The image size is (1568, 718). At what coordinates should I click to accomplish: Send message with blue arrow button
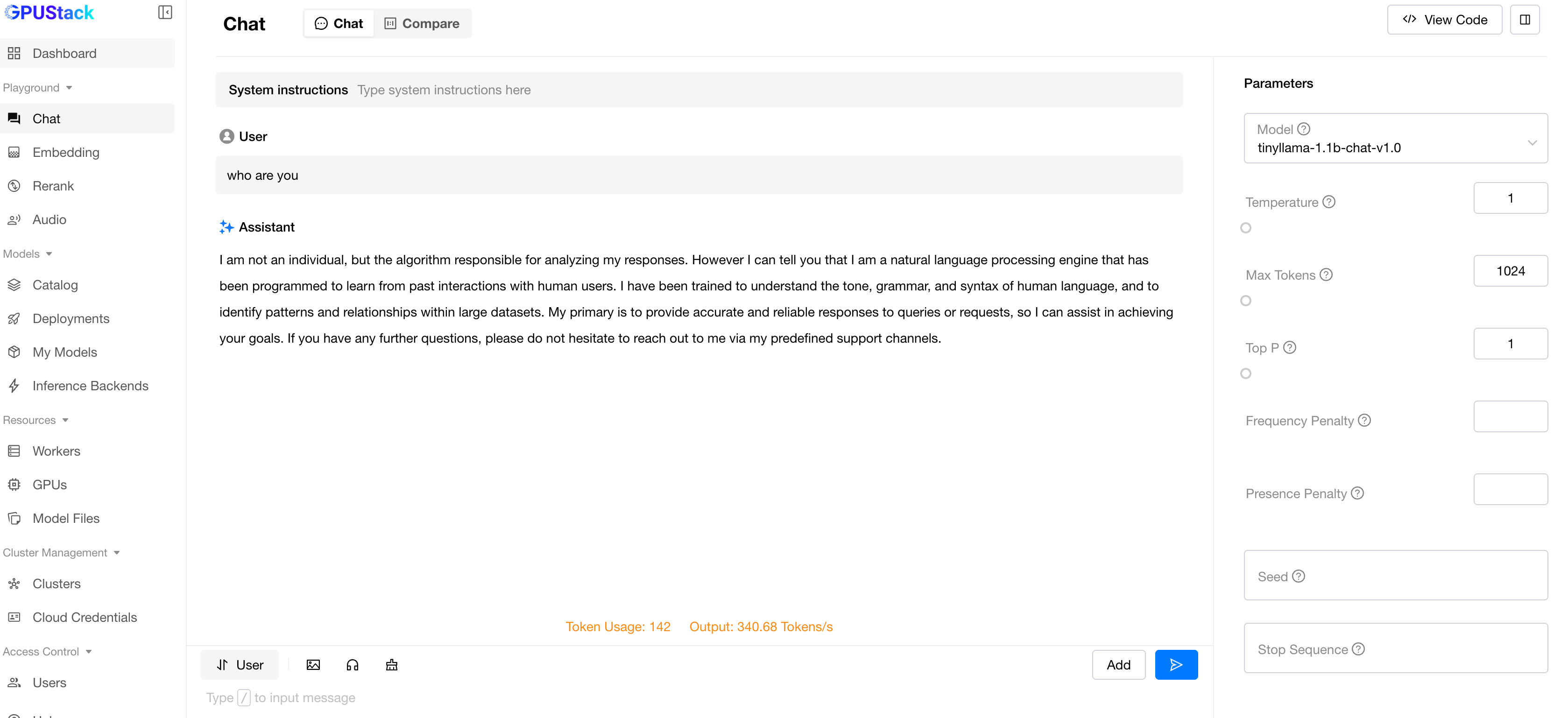coord(1176,664)
